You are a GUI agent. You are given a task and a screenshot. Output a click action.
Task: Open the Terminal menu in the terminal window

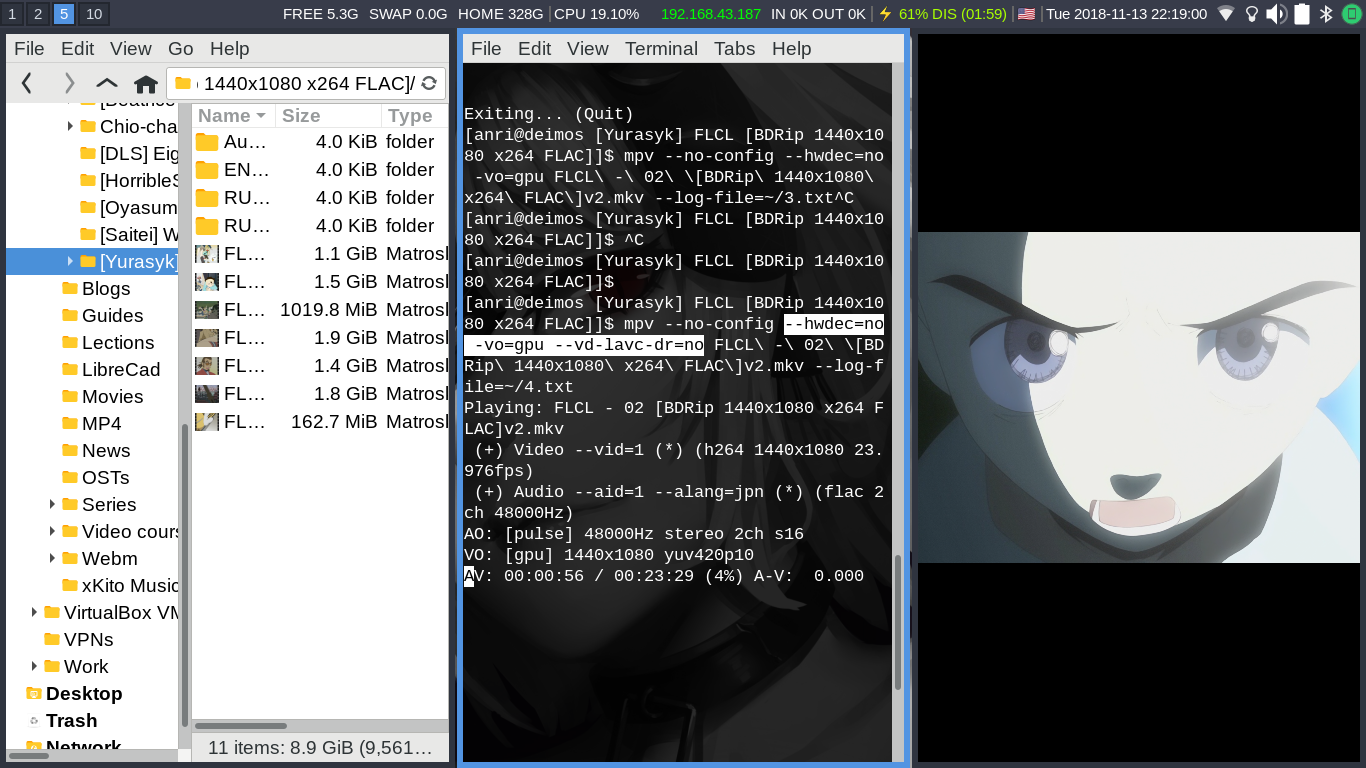[x=661, y=48]
